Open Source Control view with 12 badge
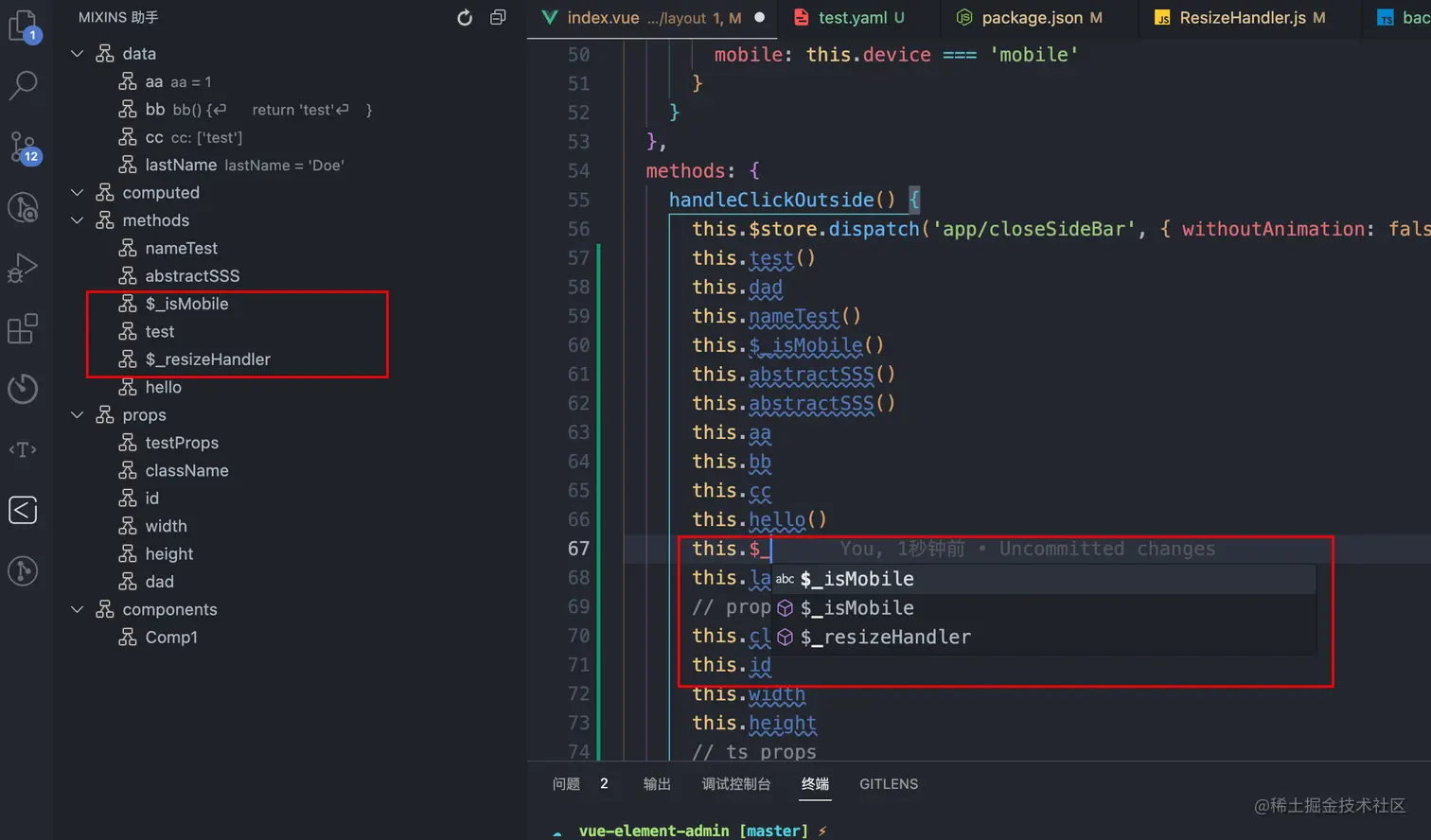Screen dimensions: 1431x840 coord(23,147)
